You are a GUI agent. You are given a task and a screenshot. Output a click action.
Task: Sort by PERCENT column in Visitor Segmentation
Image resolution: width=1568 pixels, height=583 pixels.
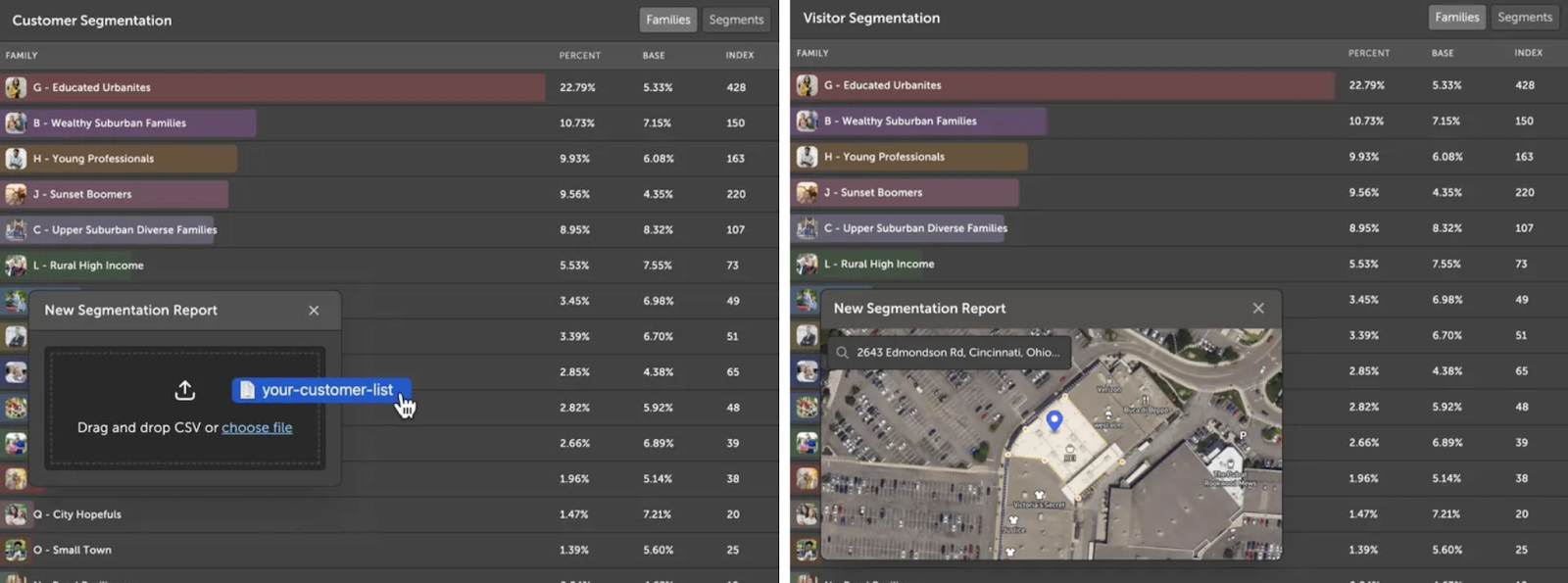pyautogui.click(x=1369, y=53)
